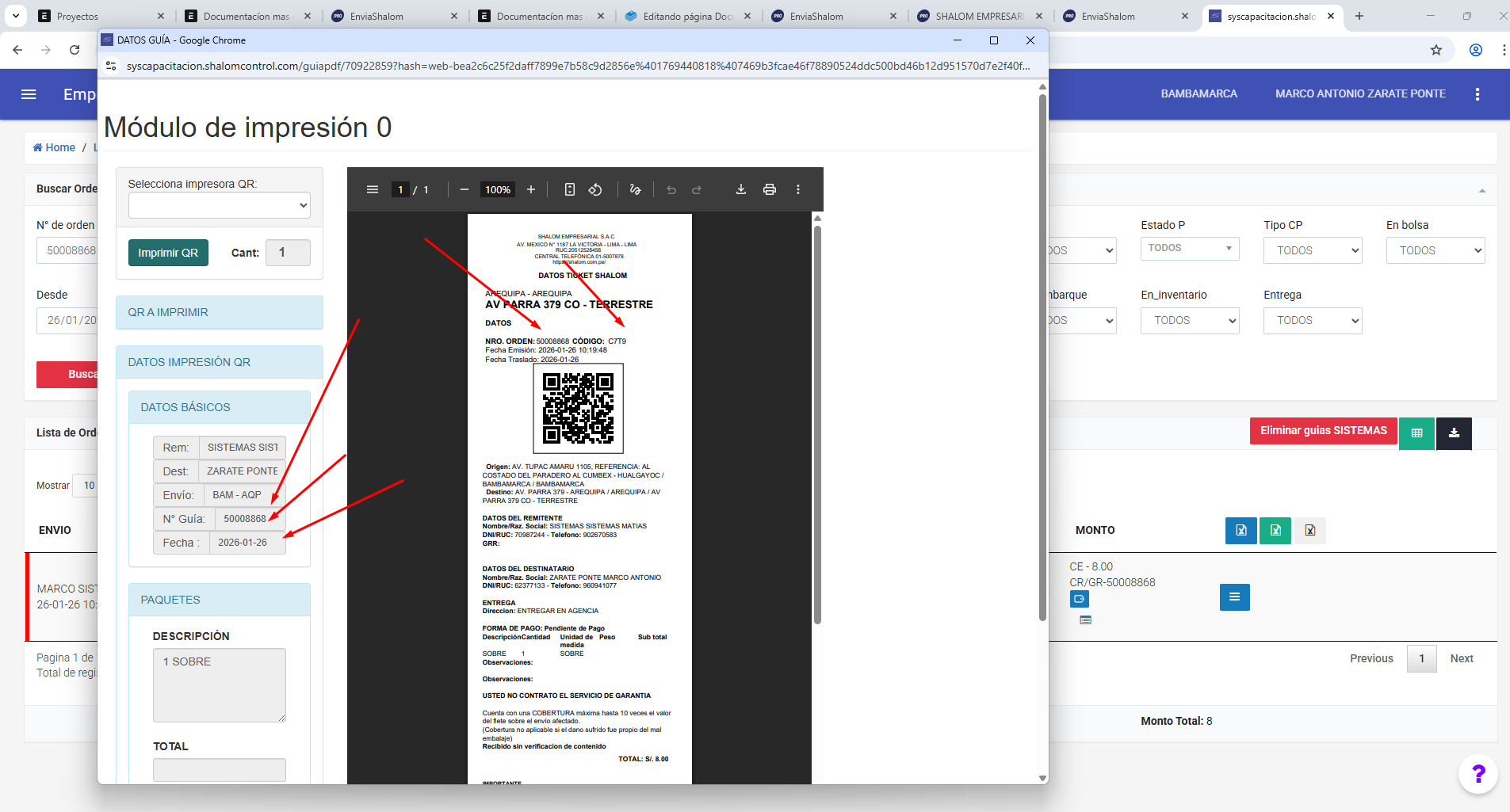Toggle the PDF sidebar menu icon
1510x812 pixels.
point(373,189)
